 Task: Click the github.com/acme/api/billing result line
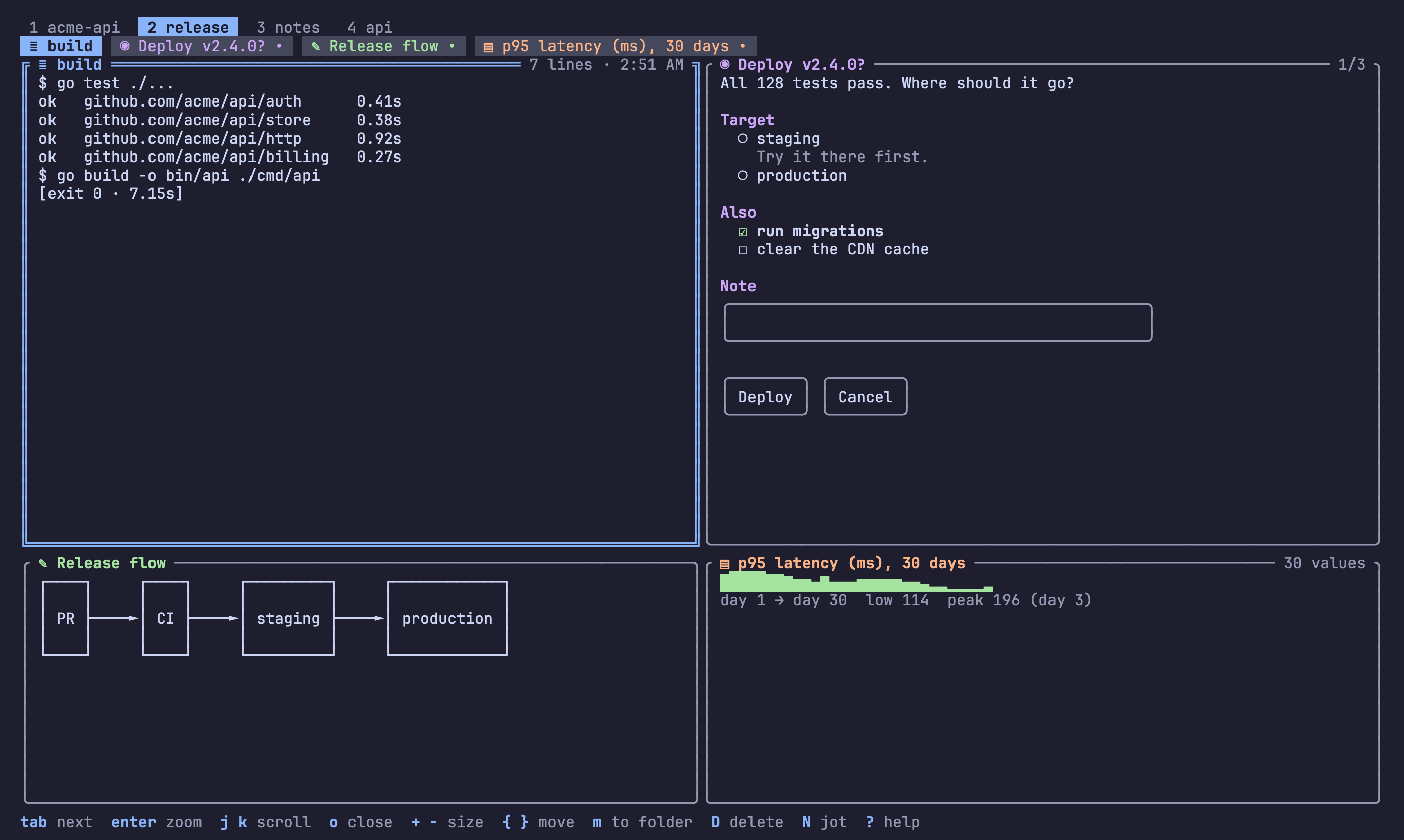pos(220,157)
